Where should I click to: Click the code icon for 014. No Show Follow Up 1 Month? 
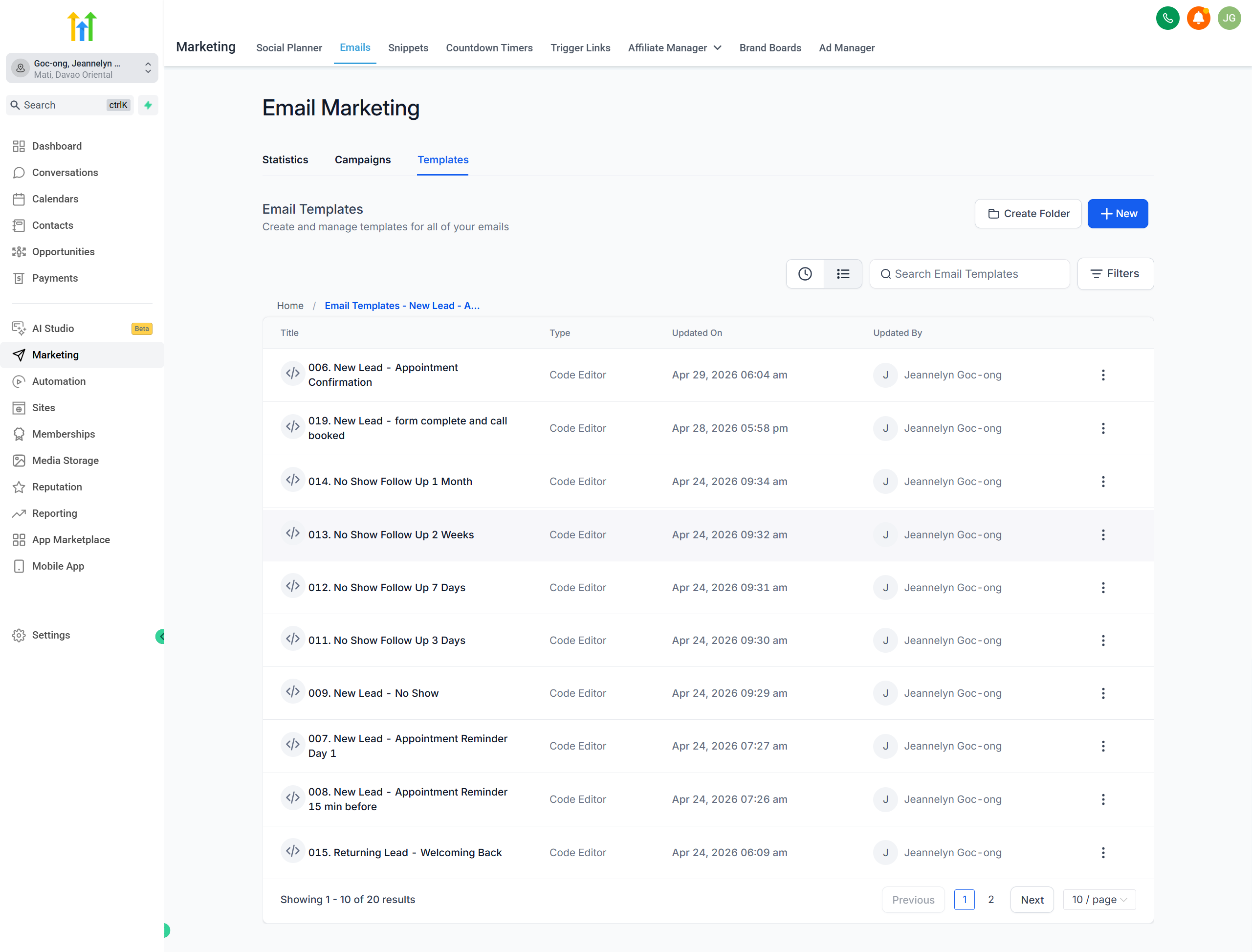pos(292,481)
